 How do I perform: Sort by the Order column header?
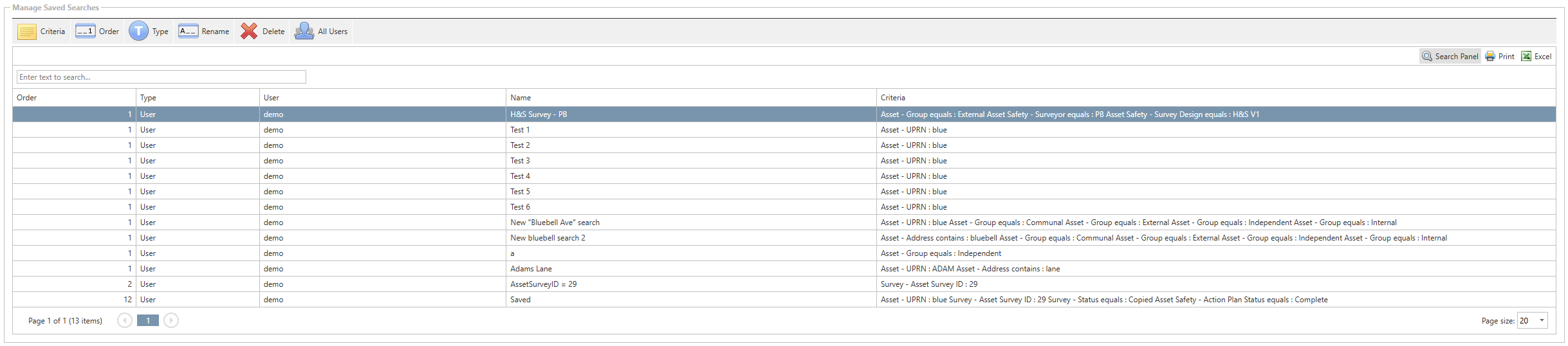point(27,98)
